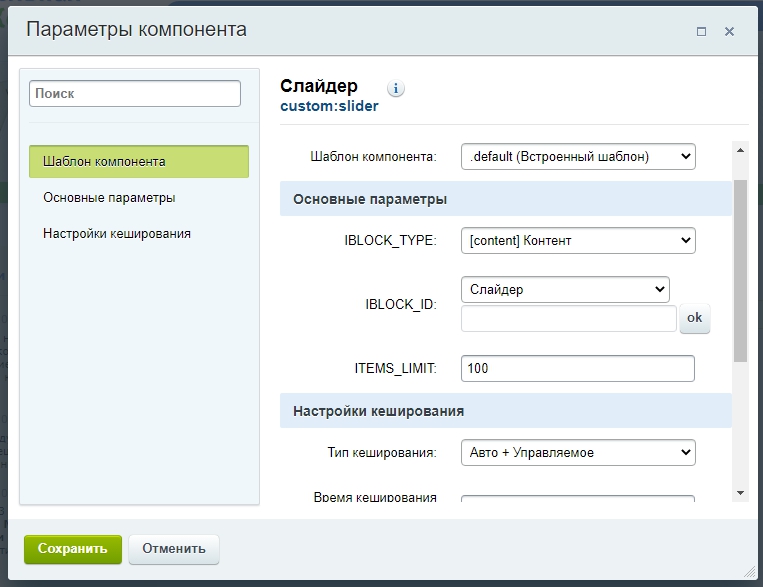This screenshot has height=587, width=763.
Task: Click the Настройки кеширования section header
Action: point(506,411)
